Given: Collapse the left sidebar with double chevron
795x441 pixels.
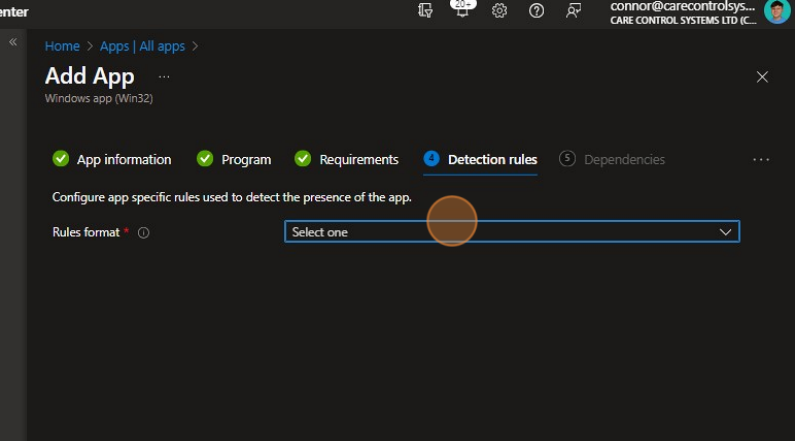Looking at the screenshot, I should click(13, 43).
